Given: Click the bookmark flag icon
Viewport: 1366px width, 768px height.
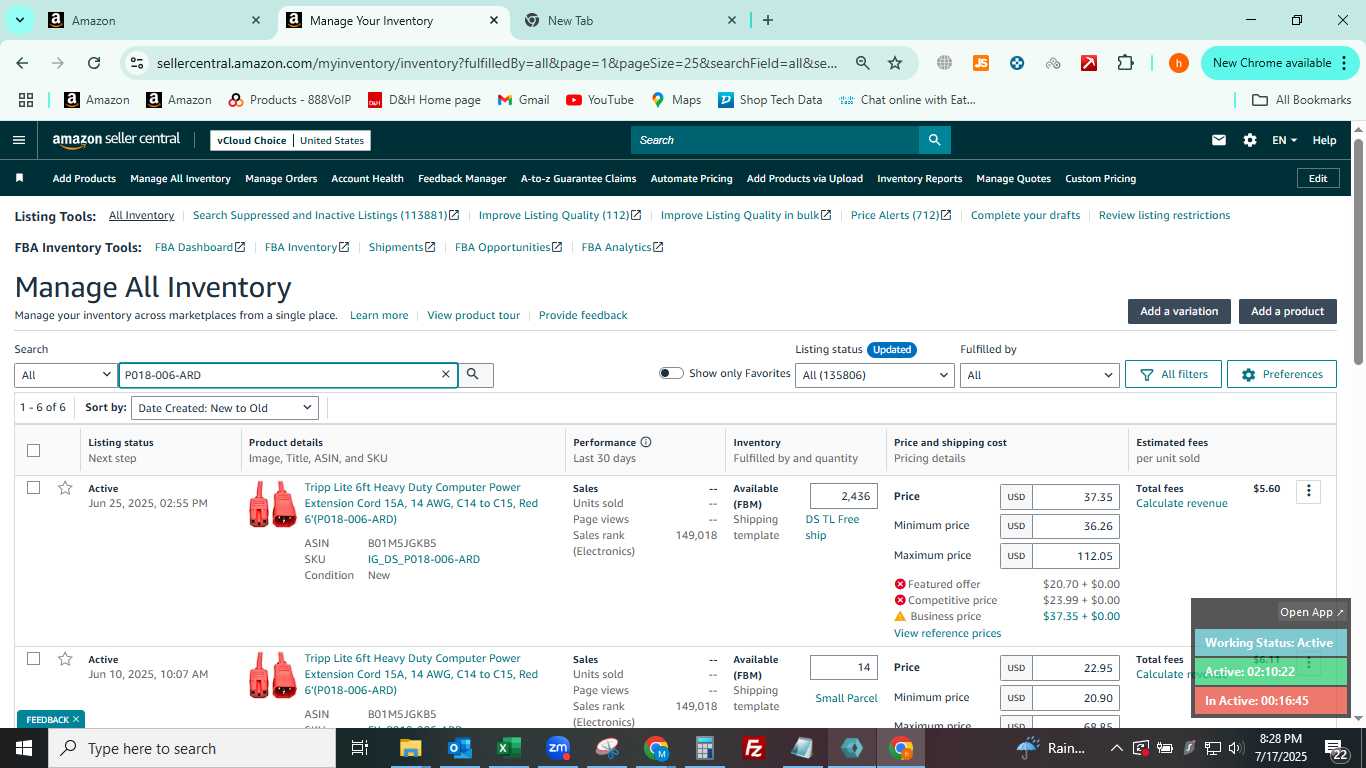Looking at the screenshot, I should point(19,178).
